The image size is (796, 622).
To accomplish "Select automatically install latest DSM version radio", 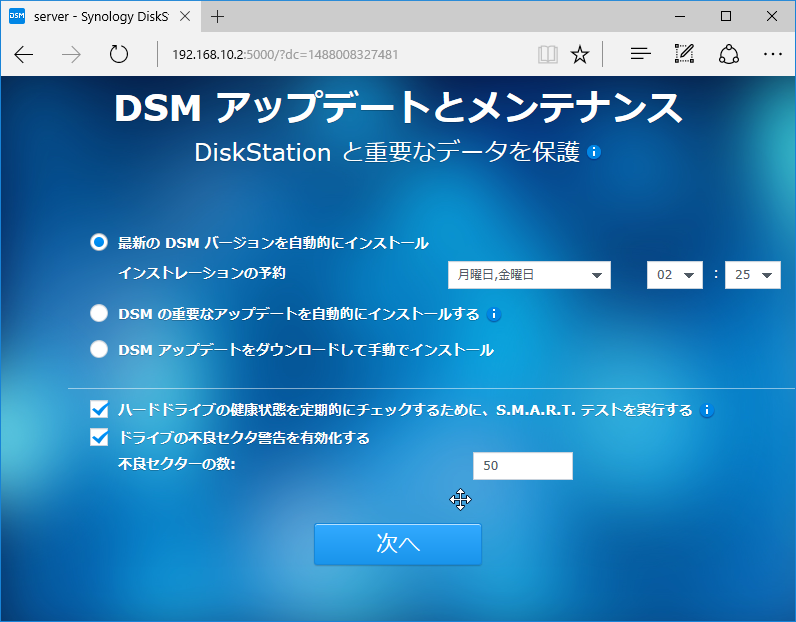I will tap(99, 242).
